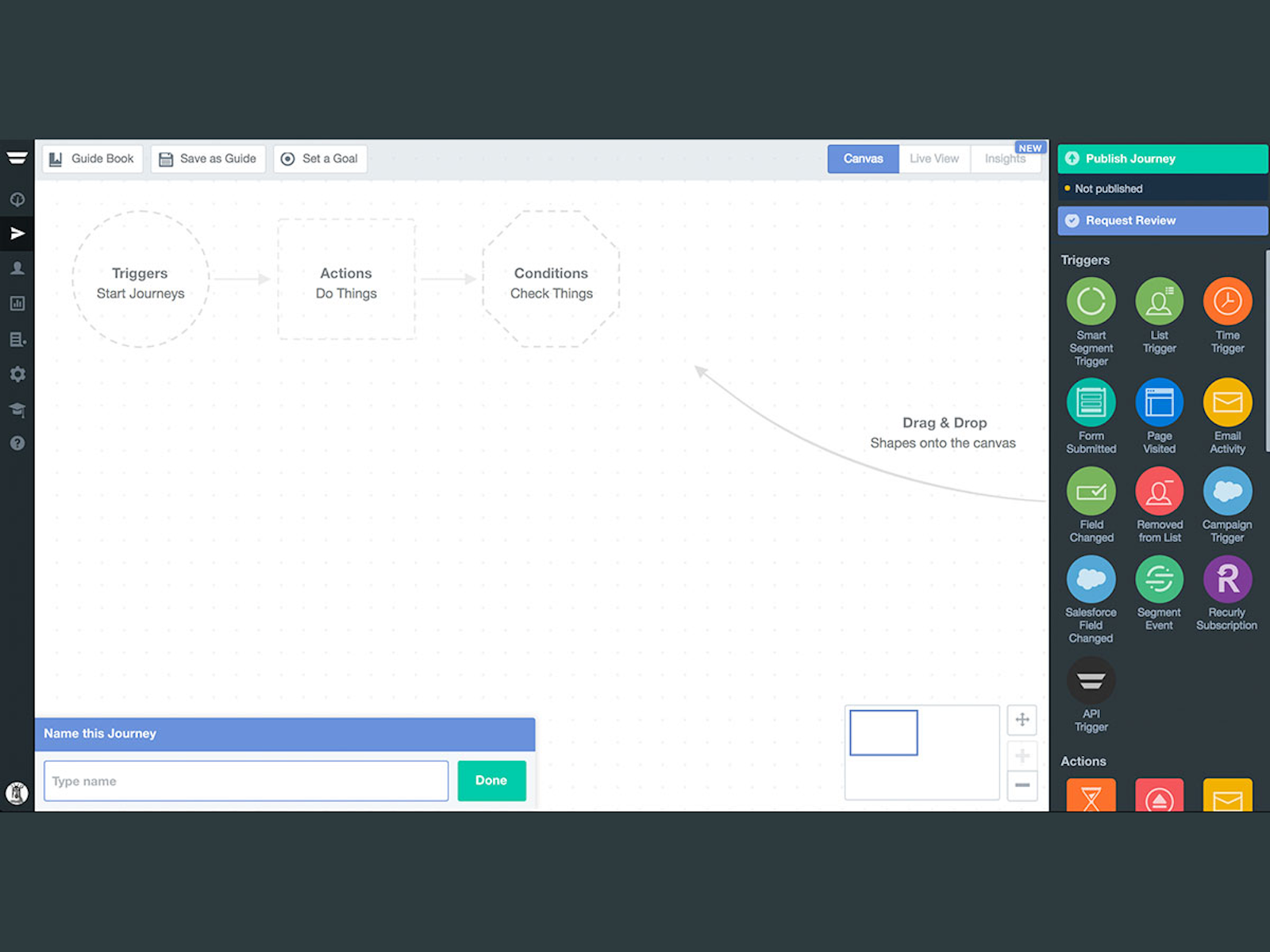Open the settings gear in the sidebar
Viewport: 1270px width, 952px height.
click(17, 374)
